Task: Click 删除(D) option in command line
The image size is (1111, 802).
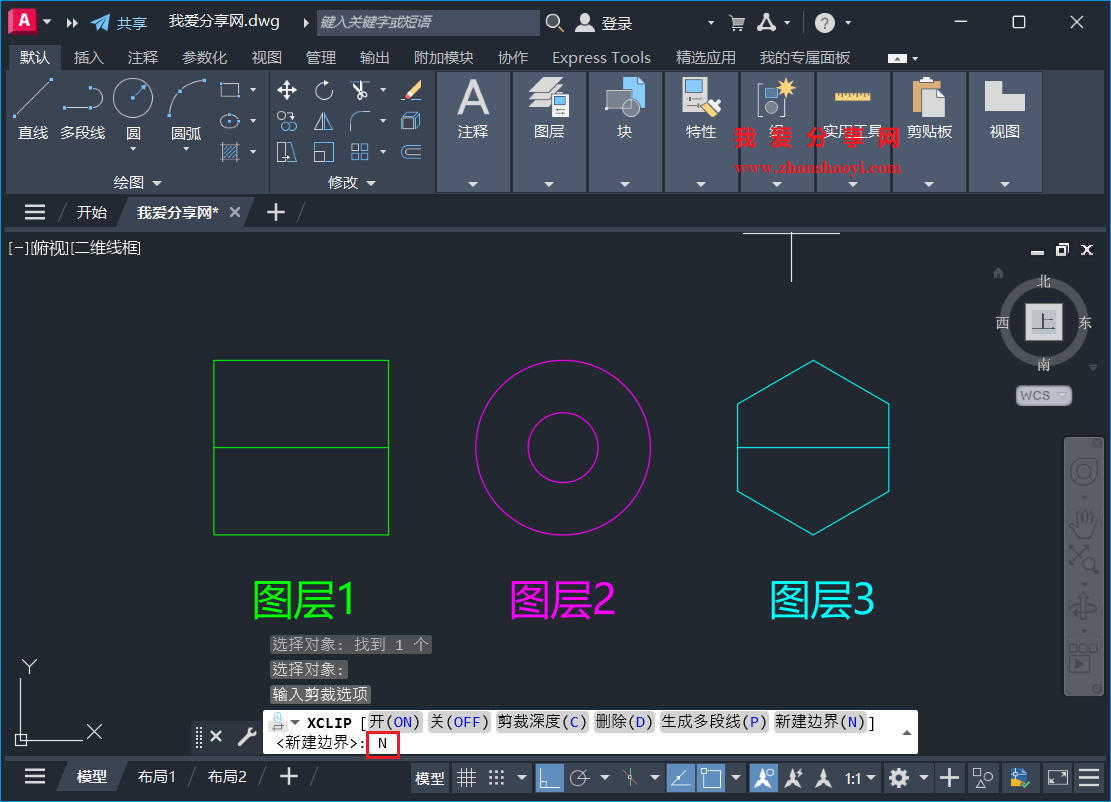Action: coord(623,722)
